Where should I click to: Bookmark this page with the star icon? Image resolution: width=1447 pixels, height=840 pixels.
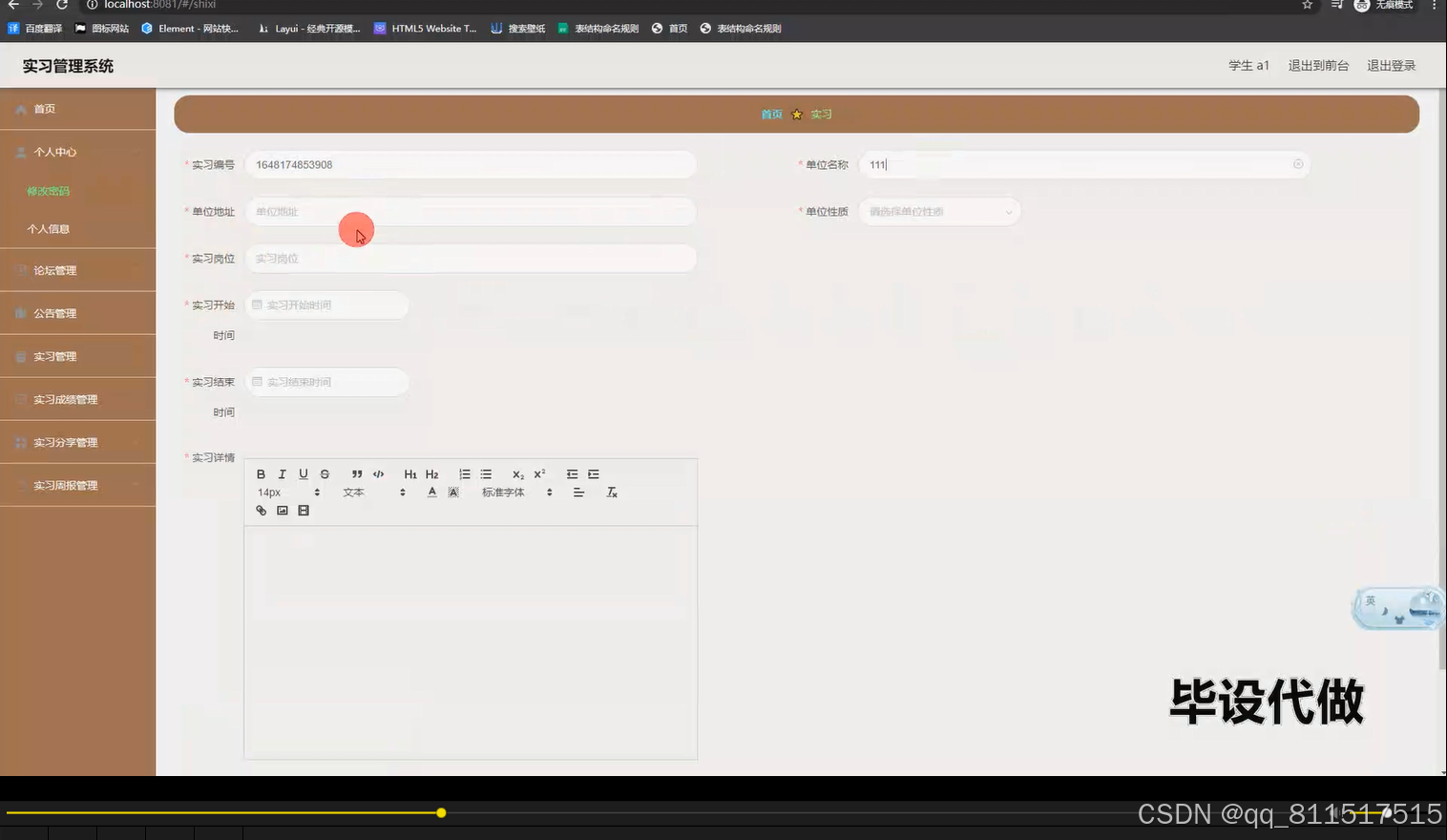point(1308,5)
